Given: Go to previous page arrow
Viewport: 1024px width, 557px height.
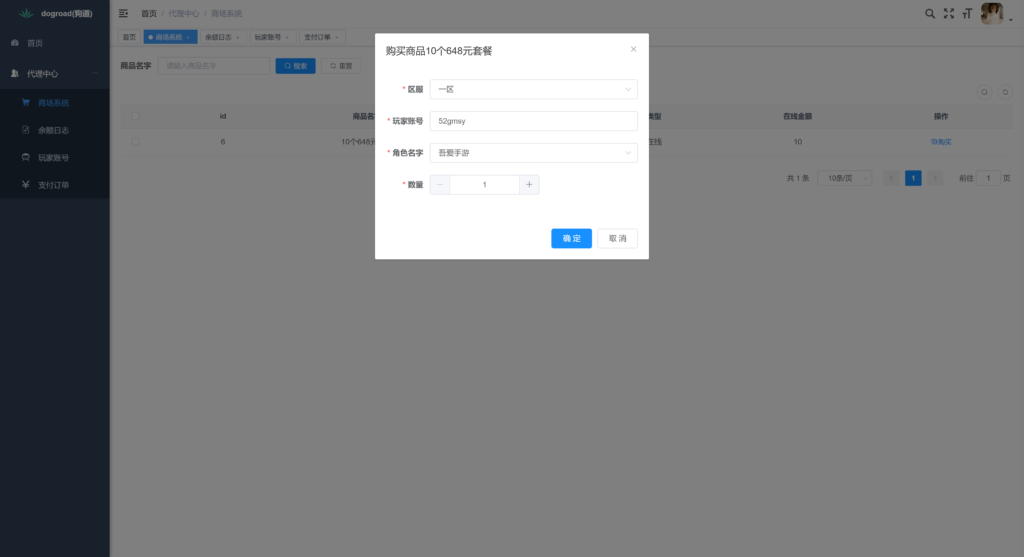Looking at the screenshot, I should pyautogui.click(x=891, y=178).
